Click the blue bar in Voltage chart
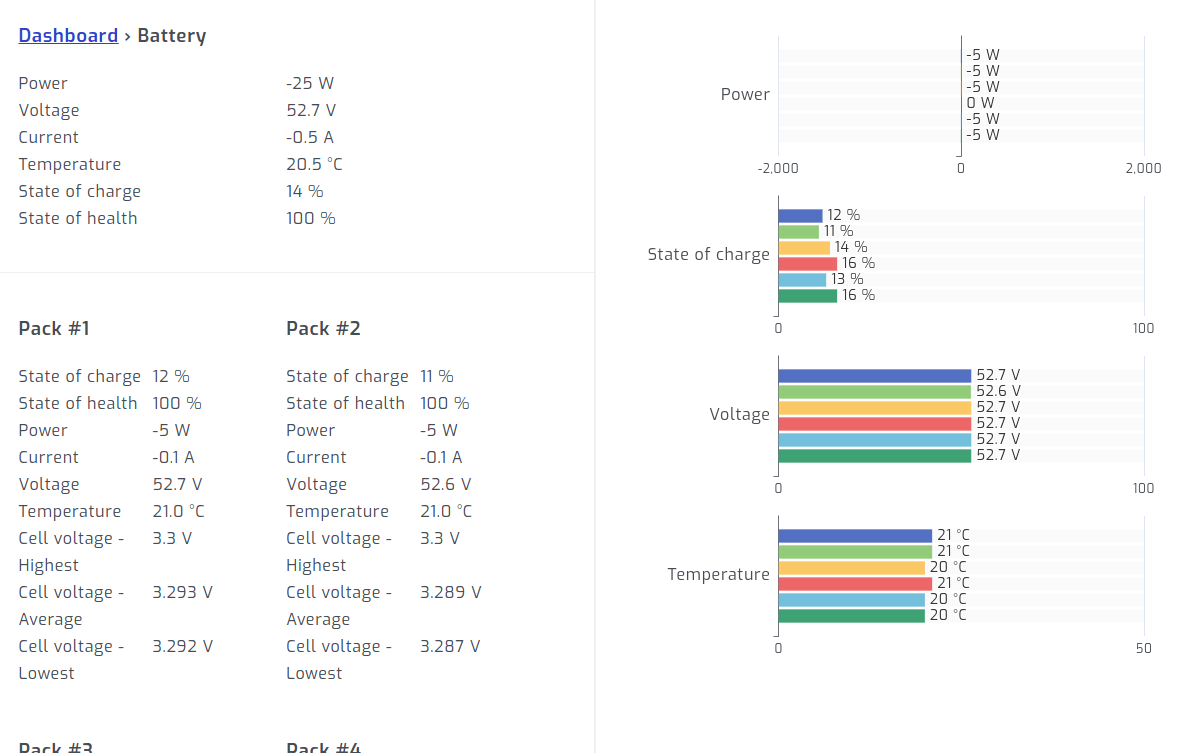The height and width of the screenshot is (753, 1192). tap(874, 376)
